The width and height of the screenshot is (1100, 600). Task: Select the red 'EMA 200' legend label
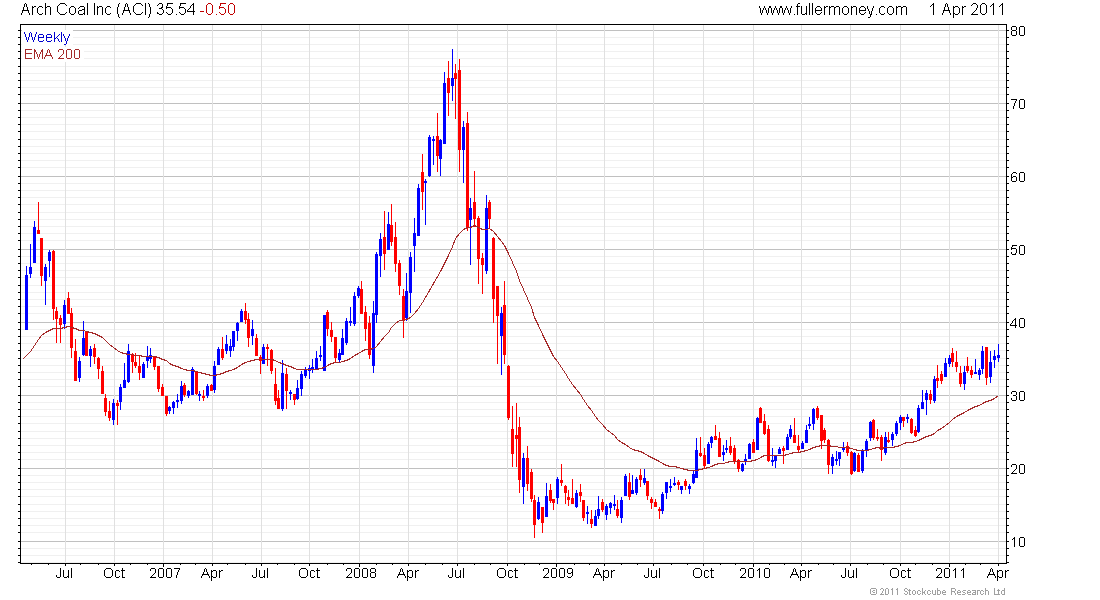tap(52, 54)
